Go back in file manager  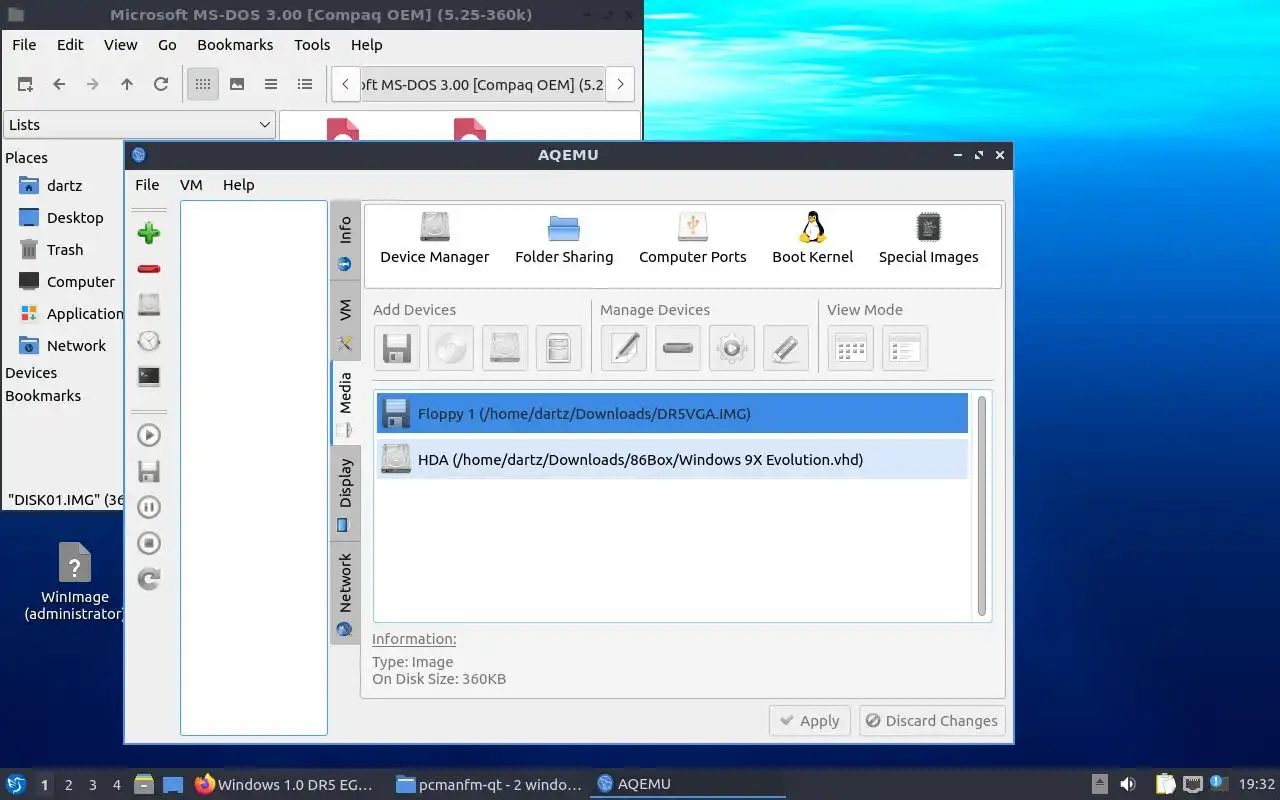[x=59, y=85]
